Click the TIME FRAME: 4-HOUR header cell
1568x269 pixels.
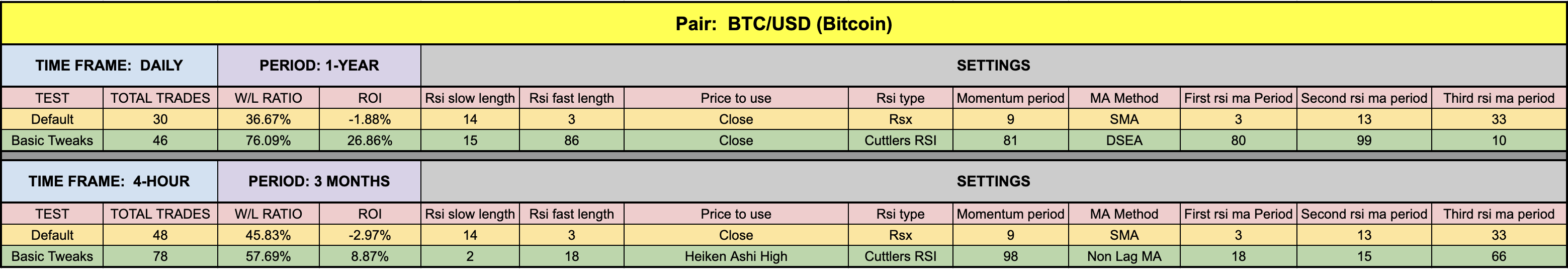[x=109, y=181]
